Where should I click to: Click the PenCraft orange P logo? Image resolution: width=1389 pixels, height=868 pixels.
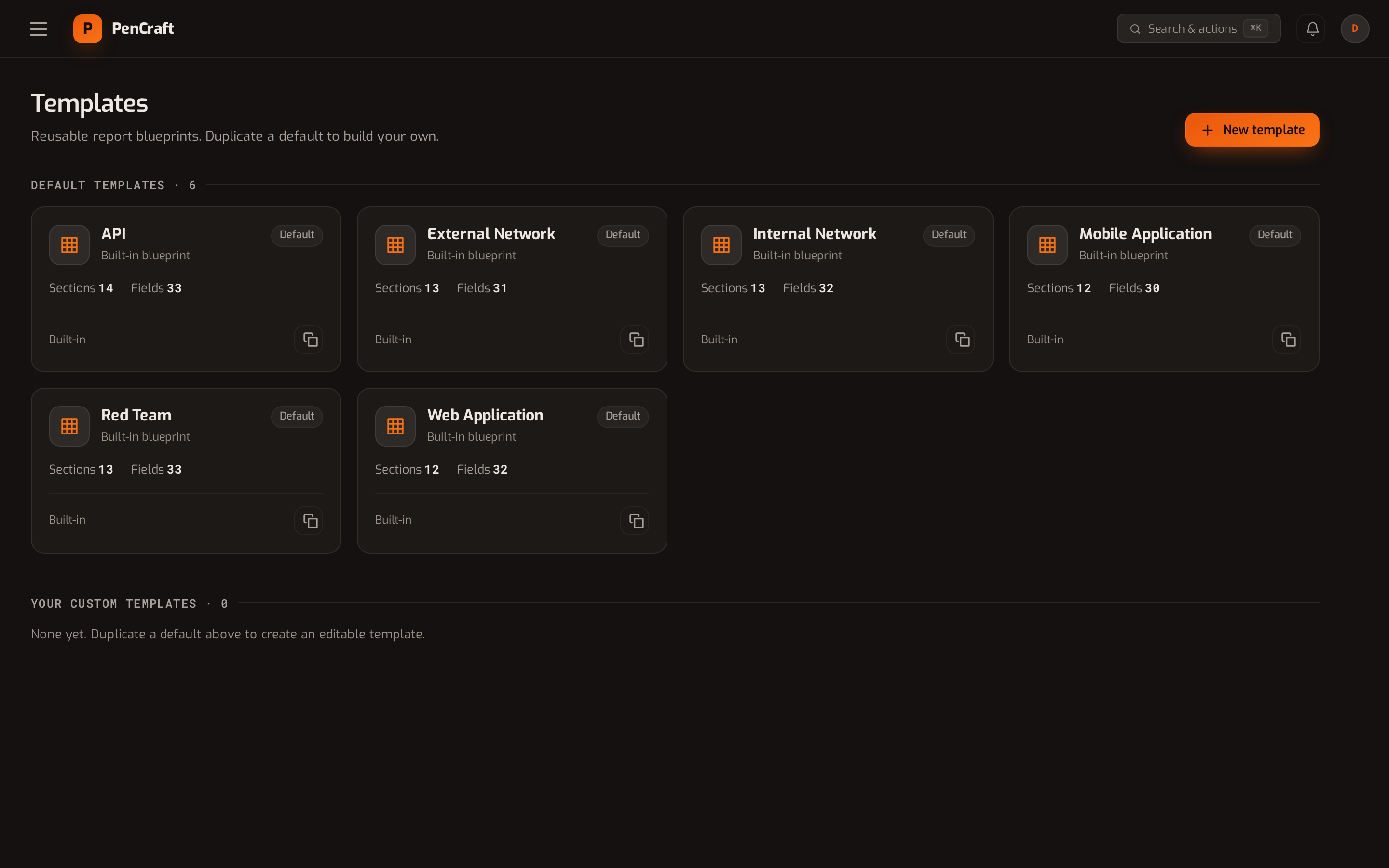[87, 29]
